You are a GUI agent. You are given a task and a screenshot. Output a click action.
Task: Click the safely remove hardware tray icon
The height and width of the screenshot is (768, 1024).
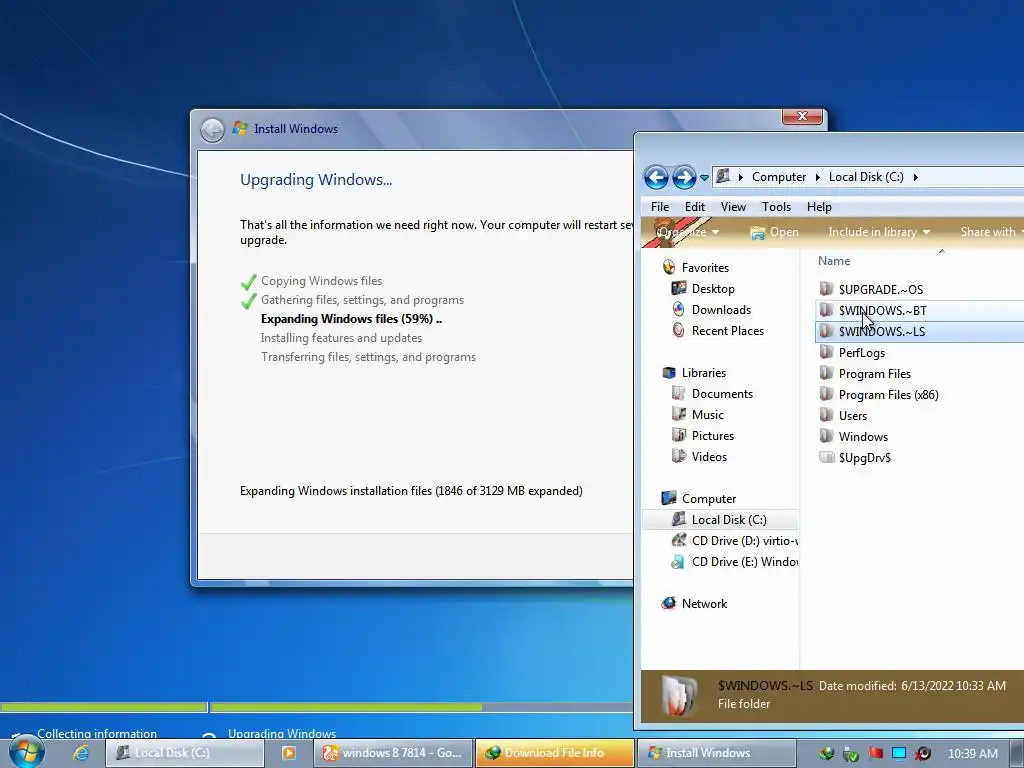click(851, 754)
